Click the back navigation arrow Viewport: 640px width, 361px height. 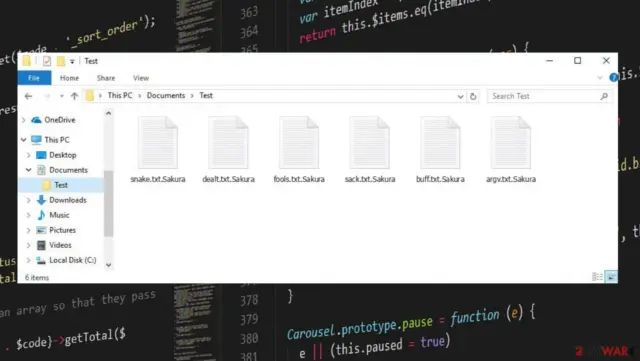click(x=28, y=96)
